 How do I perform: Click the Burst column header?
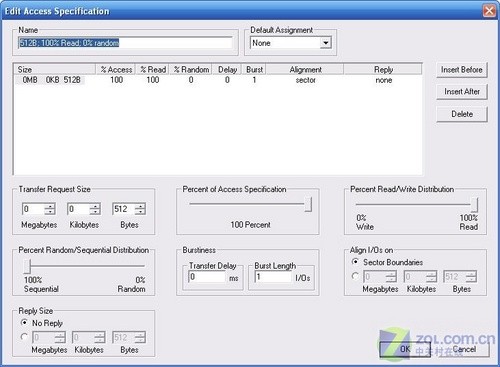coord(254,69)
